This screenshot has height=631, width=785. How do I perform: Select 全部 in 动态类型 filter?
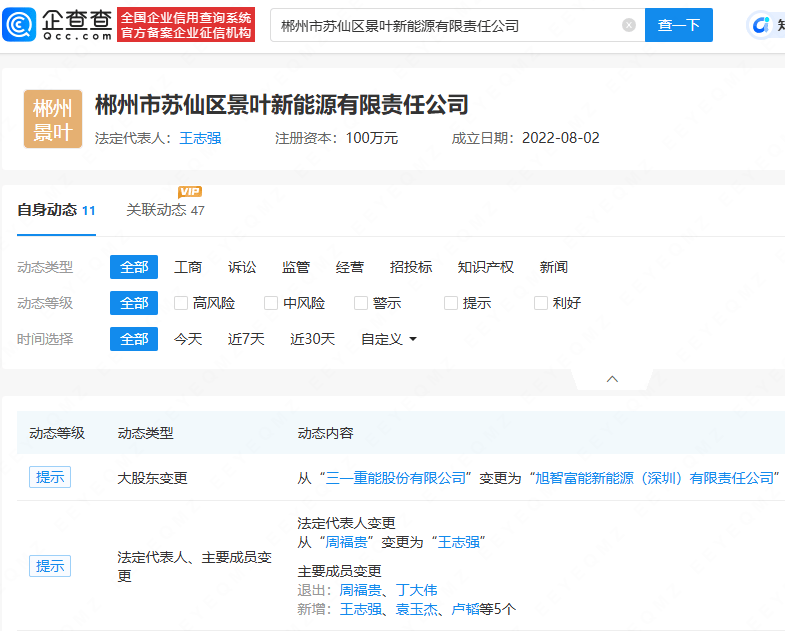click(x=134, y=267)
